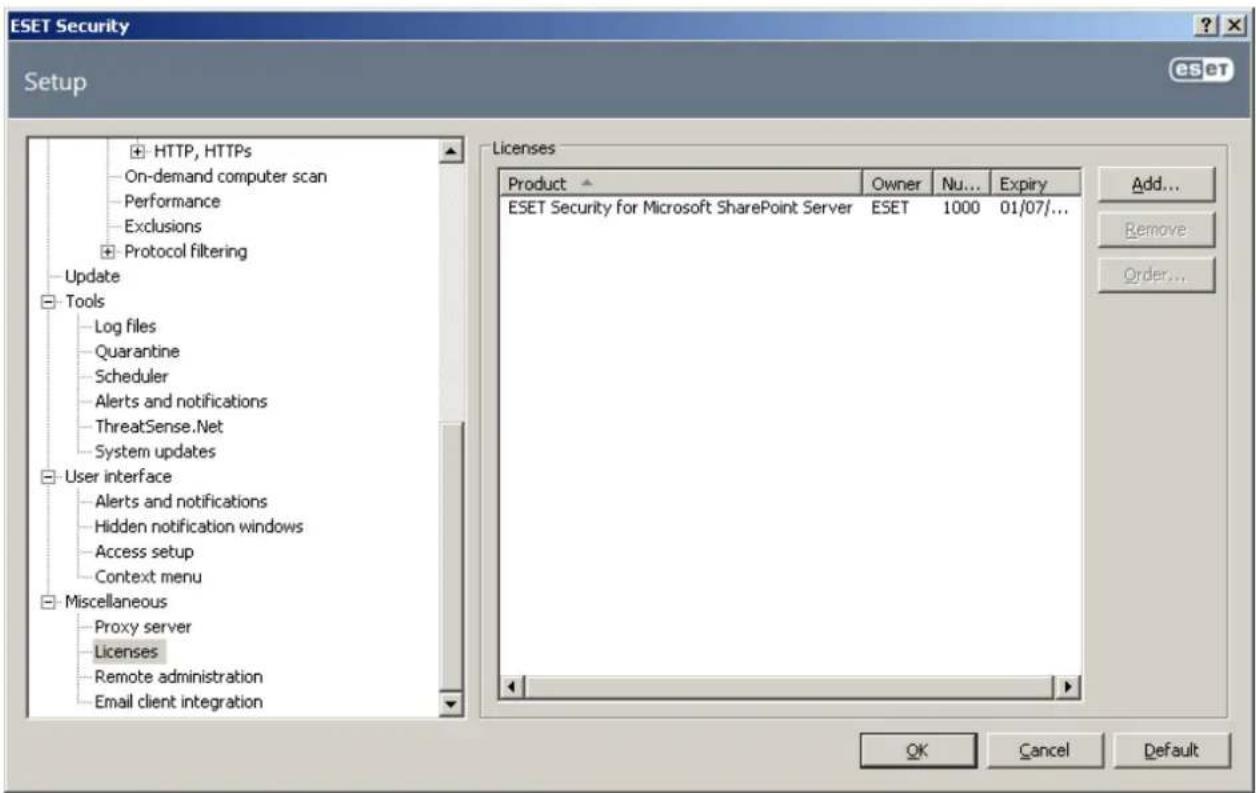This screenshot has height=793, width=1256.
Task: Collapse the Tools tree section
Action: click(x=48, y=301)
